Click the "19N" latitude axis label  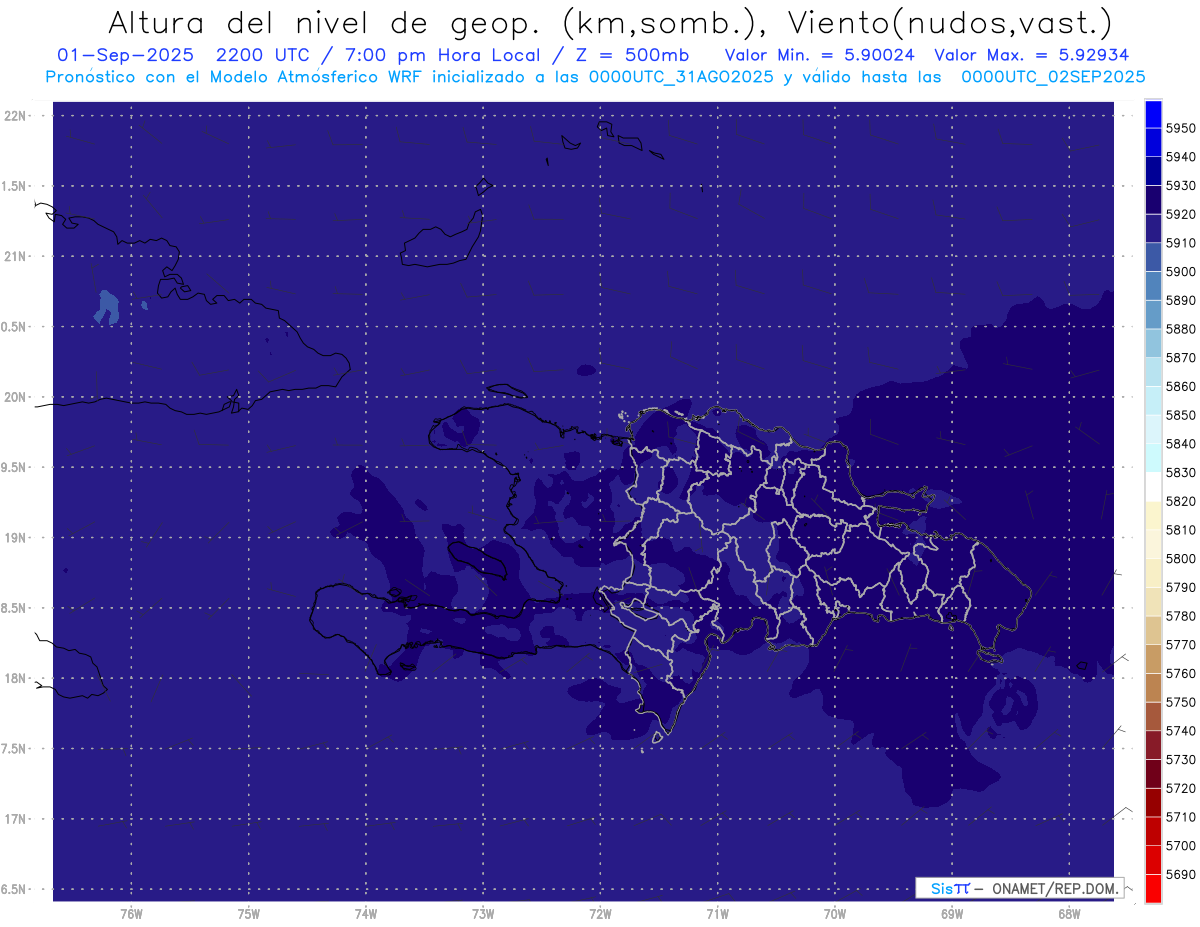tap(17, 538)
